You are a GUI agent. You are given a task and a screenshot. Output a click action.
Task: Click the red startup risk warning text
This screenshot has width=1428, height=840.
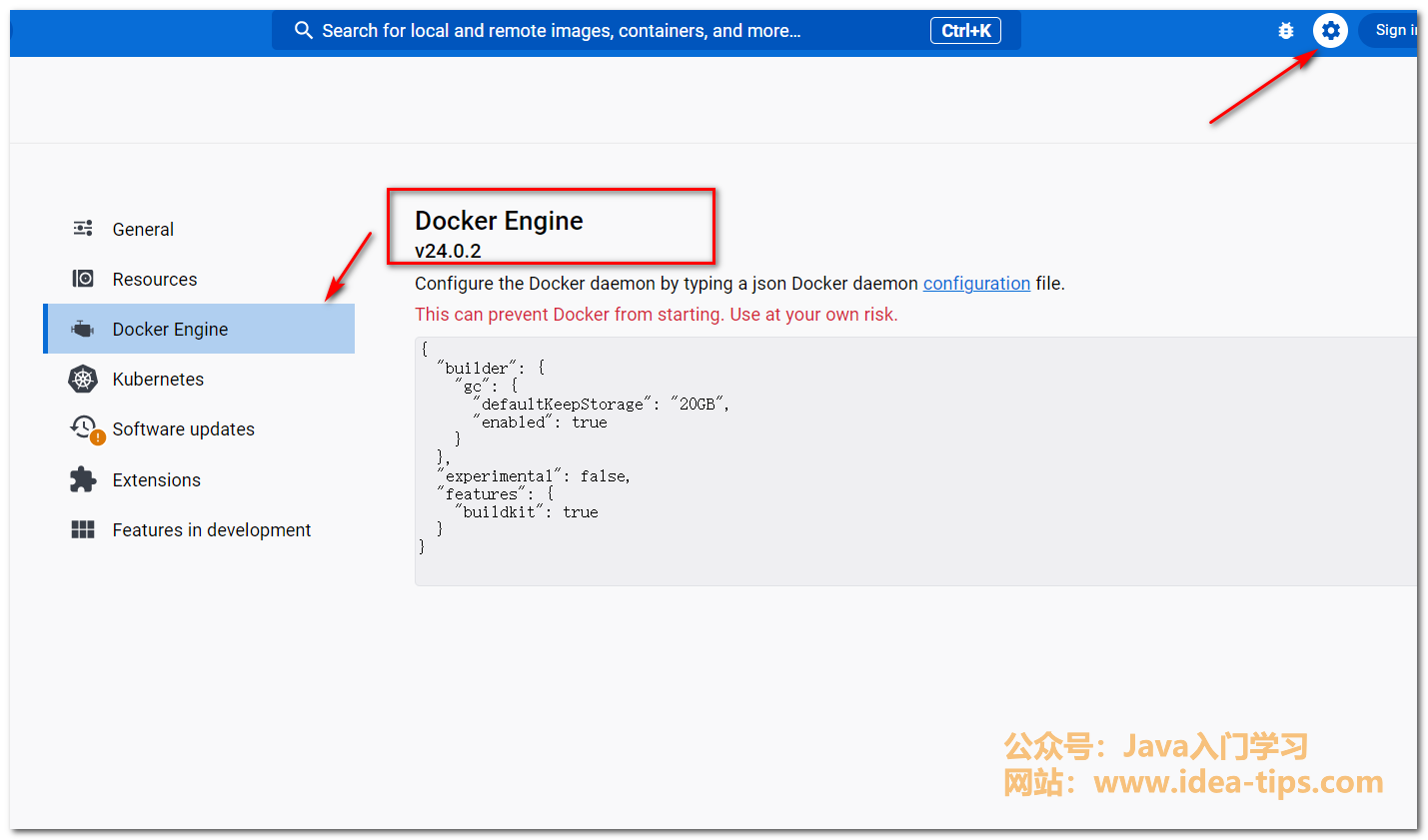[656, 315]
